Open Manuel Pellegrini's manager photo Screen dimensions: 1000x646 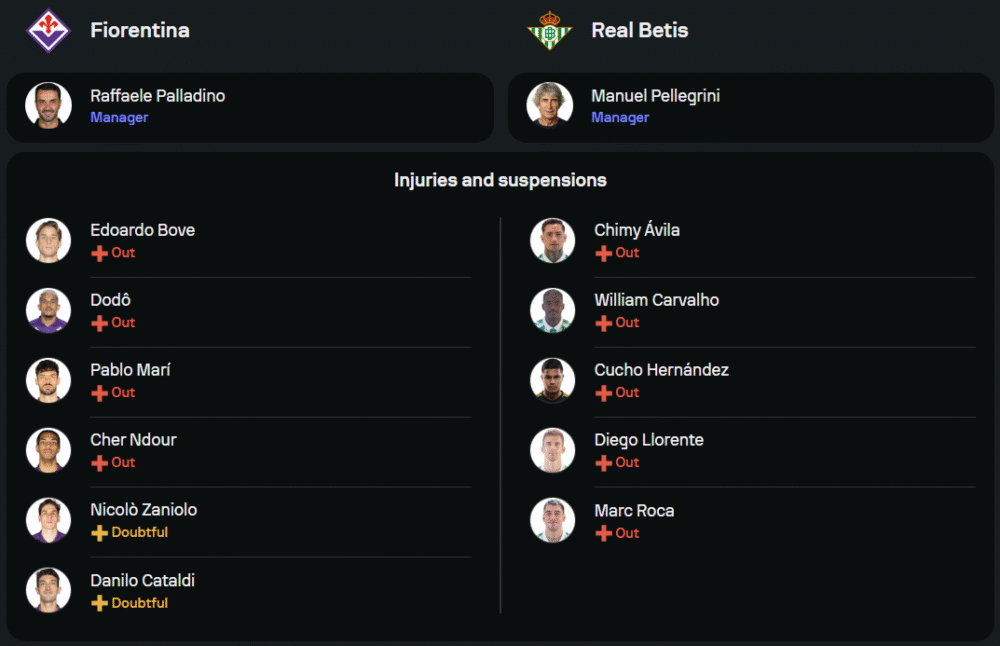(x=549, y=106)
